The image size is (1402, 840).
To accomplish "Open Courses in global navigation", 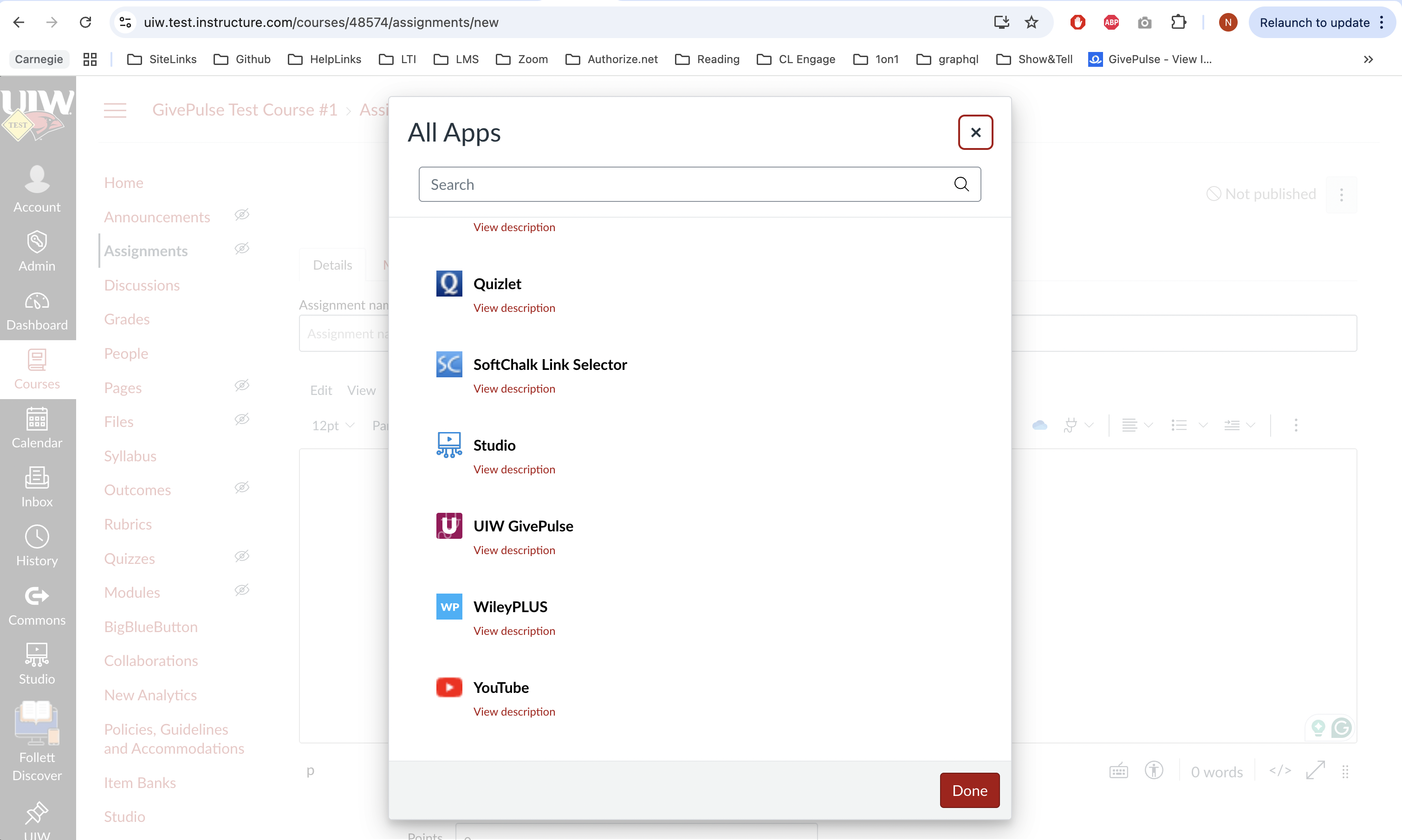I will click(38, 369).
